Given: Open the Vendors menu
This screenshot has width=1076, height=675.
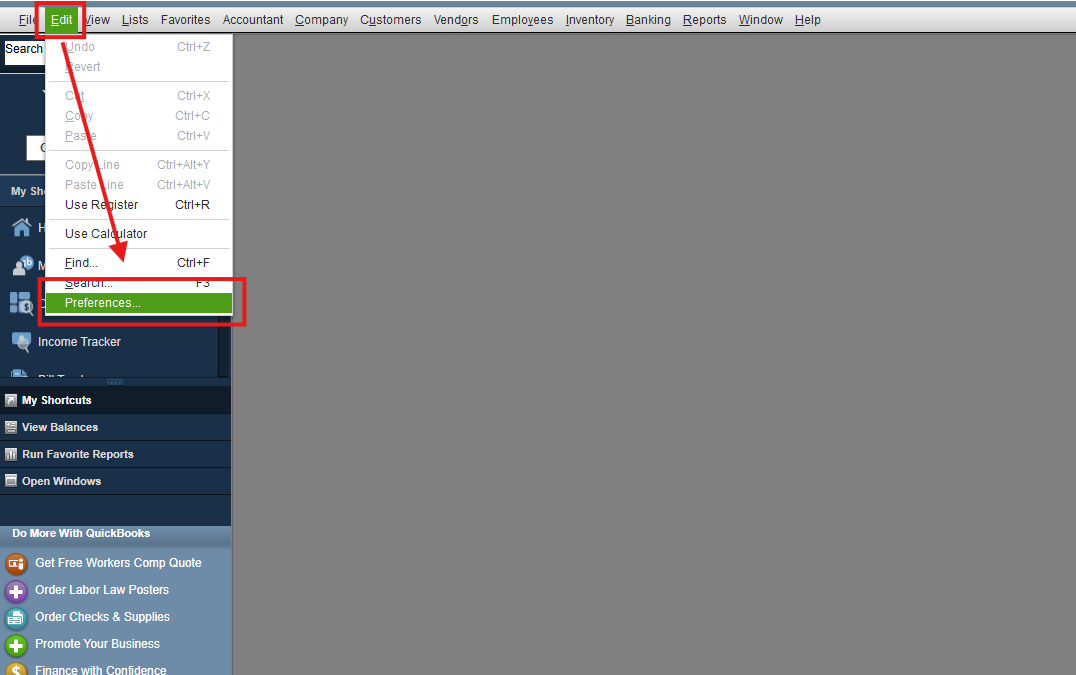Looking at the screenshot, I should pos(456,20).
